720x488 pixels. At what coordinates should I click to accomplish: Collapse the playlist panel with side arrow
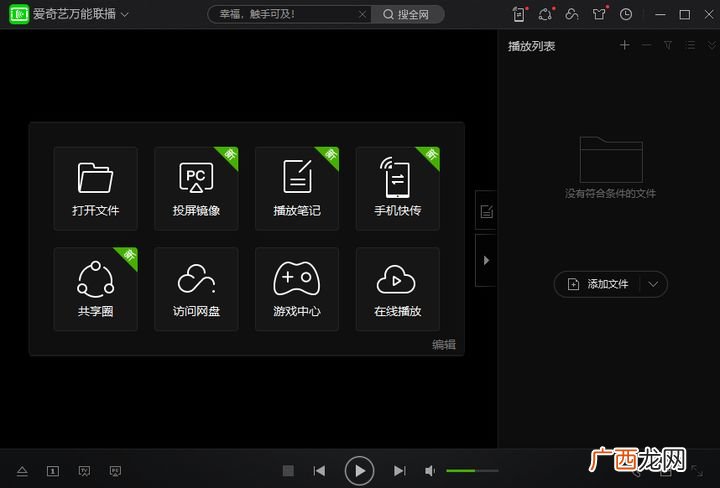[x=486, y=260]
